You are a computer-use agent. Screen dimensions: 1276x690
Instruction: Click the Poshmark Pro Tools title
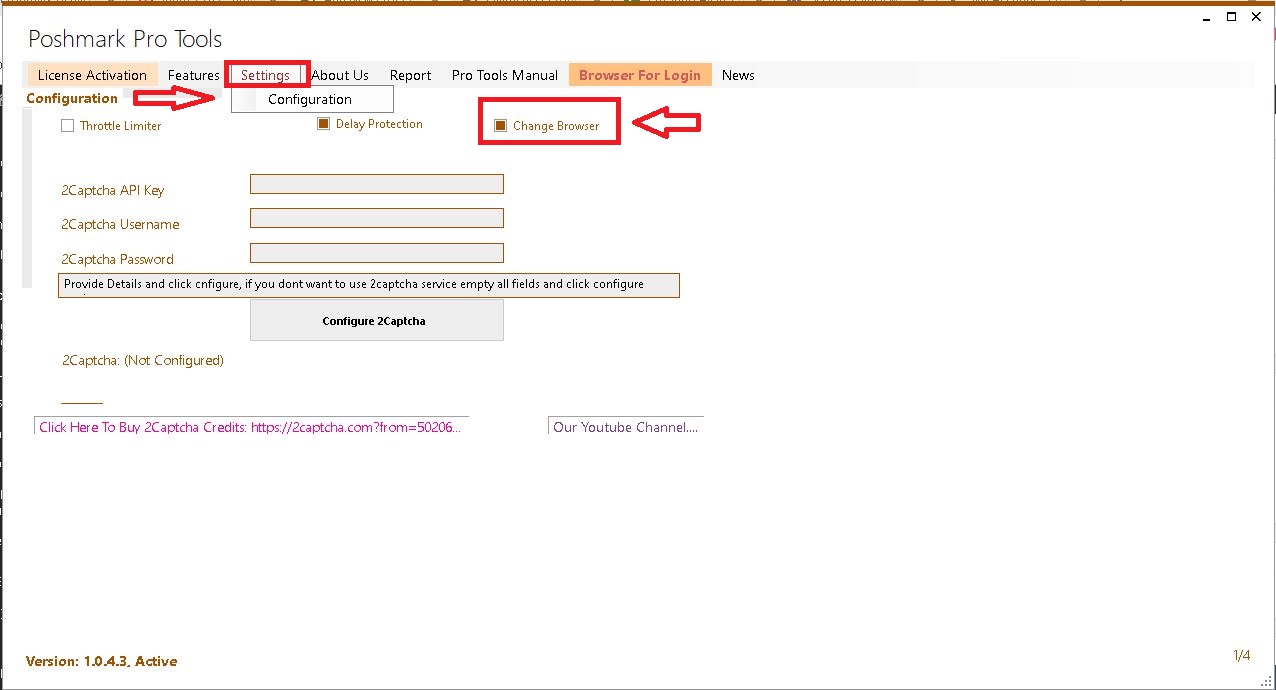pyautogui.click(x=125, y=39)
